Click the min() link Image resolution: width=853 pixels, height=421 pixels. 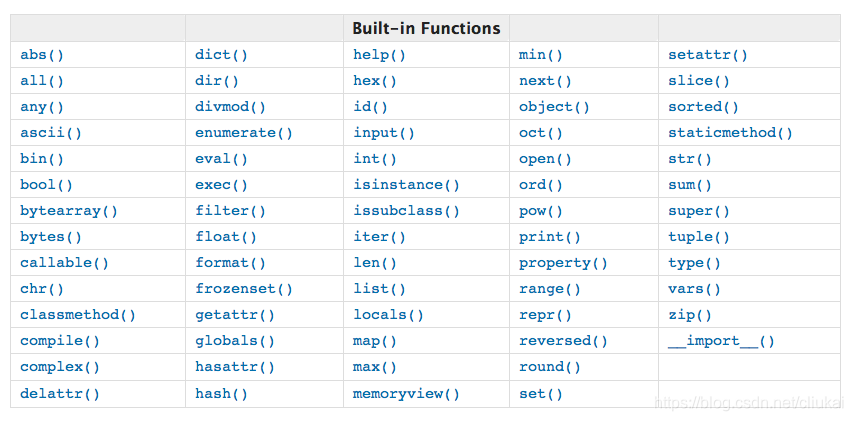pos(541,55)
